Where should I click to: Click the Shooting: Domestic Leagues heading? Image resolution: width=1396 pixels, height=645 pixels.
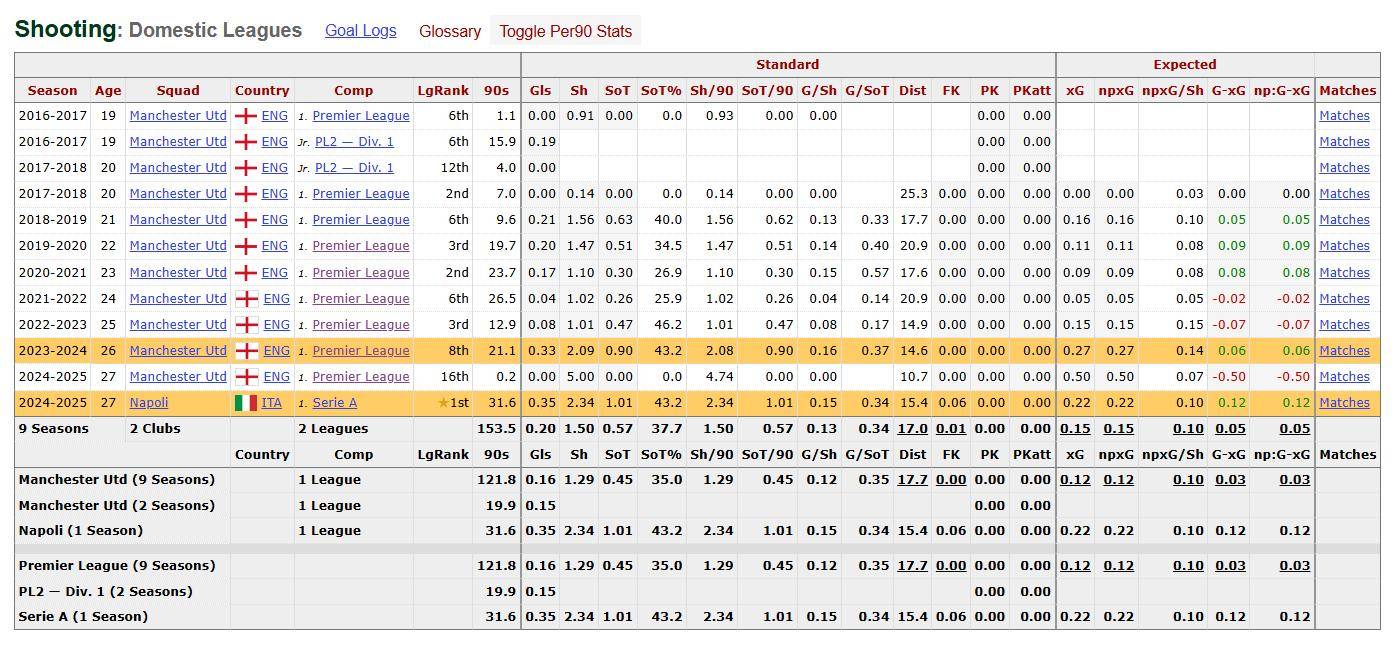point(158,30)
